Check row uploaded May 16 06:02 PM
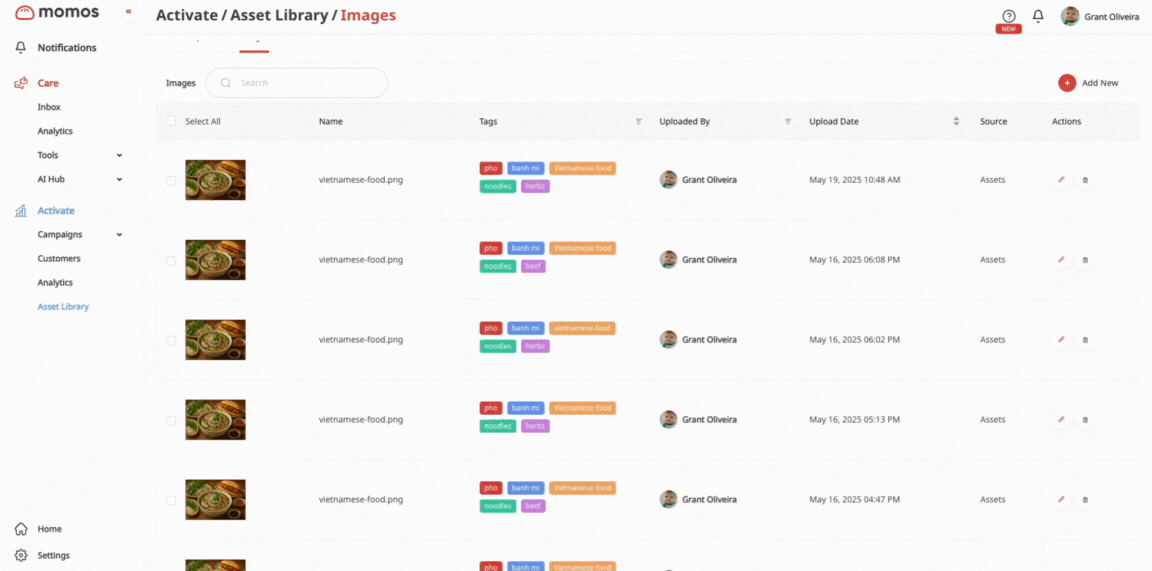The image size is (1152, 571). point(171,341)
